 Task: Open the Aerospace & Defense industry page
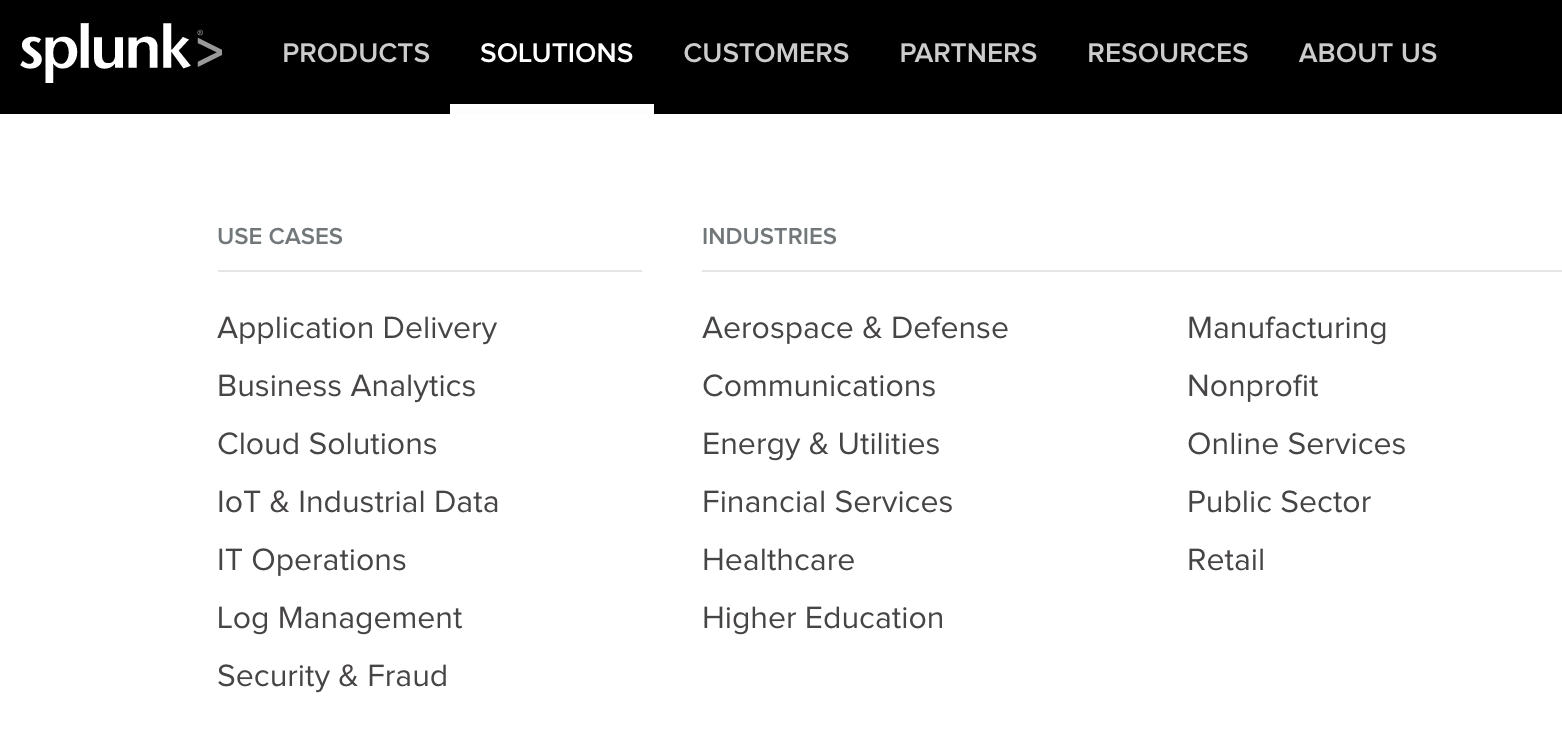point(855,327)
